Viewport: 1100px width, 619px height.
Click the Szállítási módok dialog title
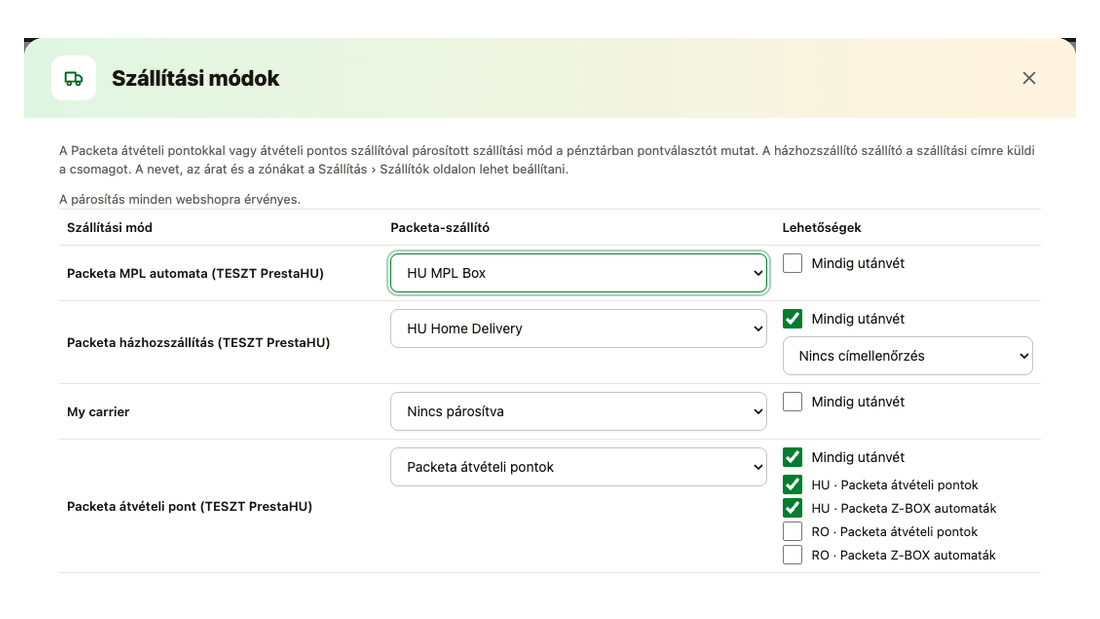point(196,78)
